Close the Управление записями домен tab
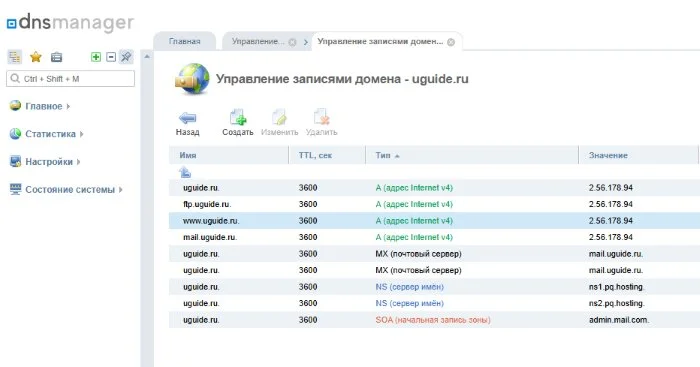This screenshot has width=700, height=367. pyautogui.click(x=451, y=42)
